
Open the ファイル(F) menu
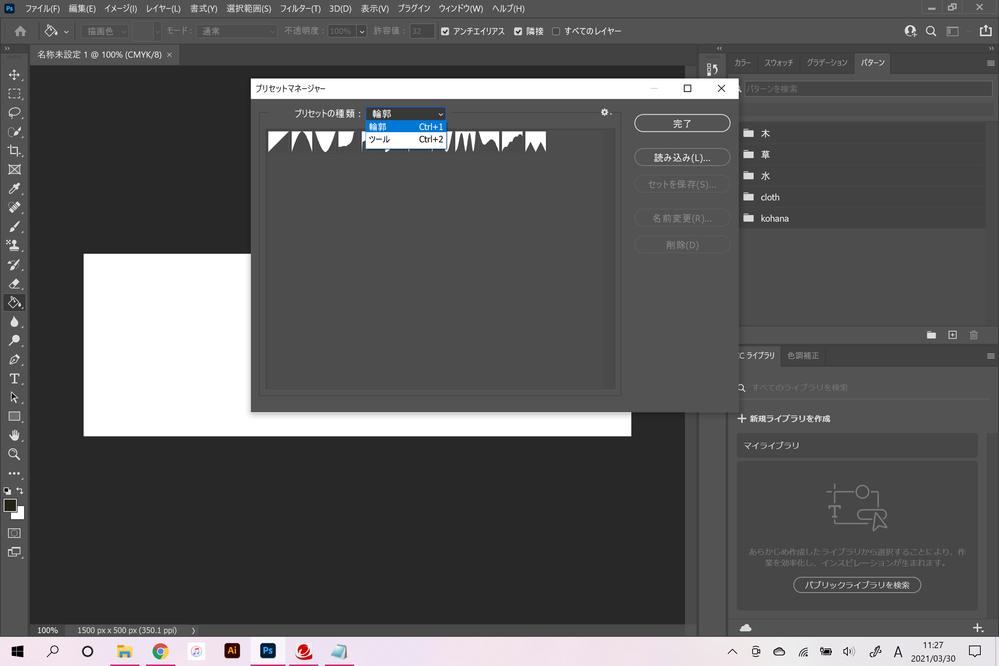tap(42, 8)
